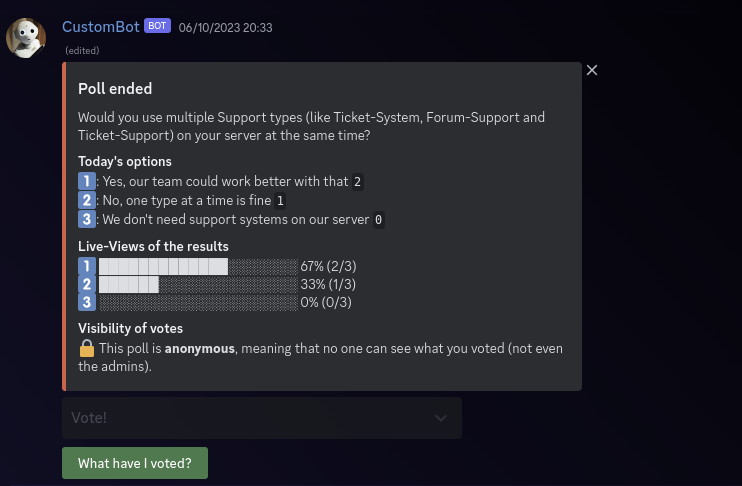
Task: Click the lock emoji under Visibility of votes
Action: pos(87,348)
